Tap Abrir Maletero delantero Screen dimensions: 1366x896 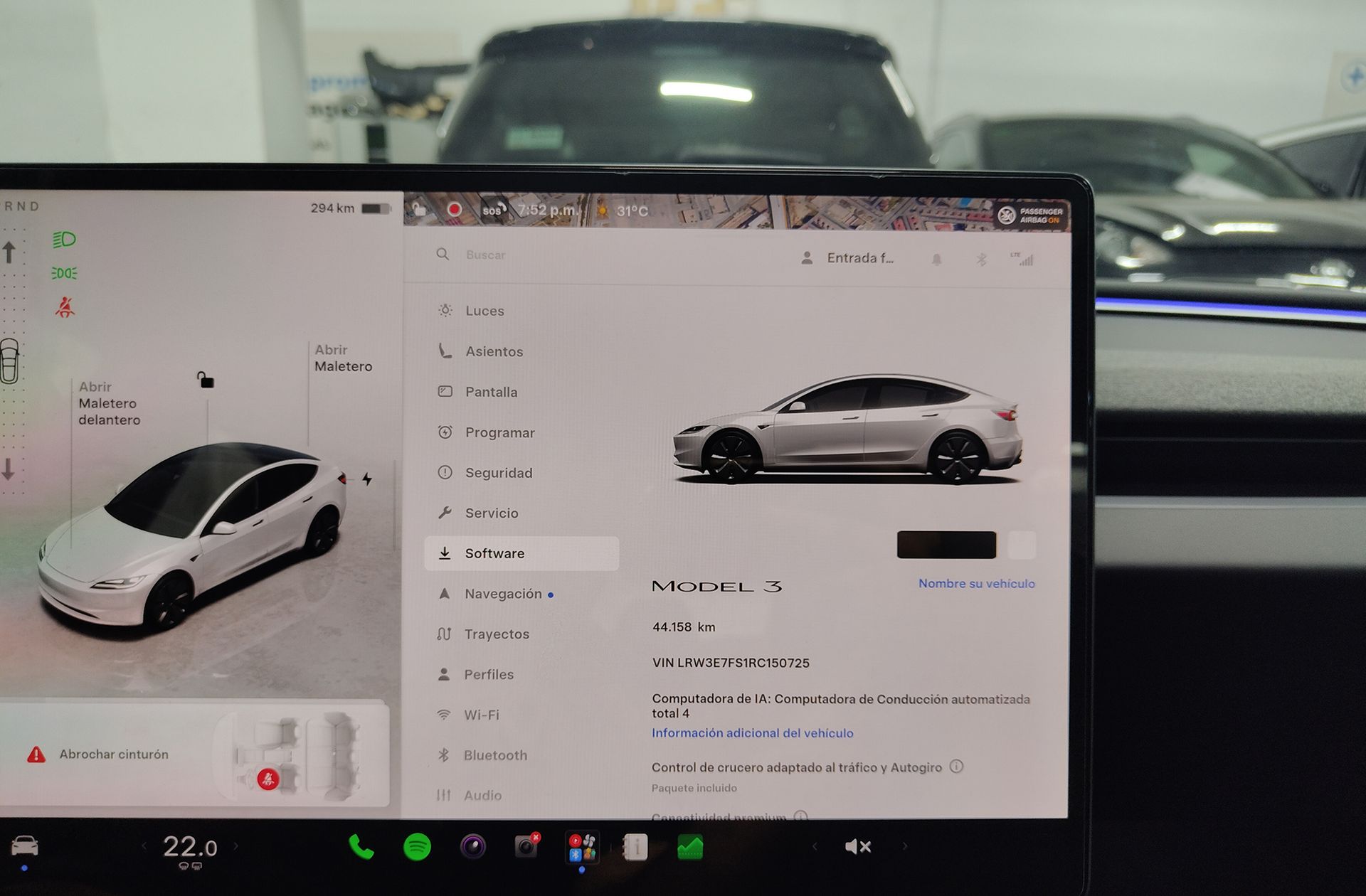109,403
